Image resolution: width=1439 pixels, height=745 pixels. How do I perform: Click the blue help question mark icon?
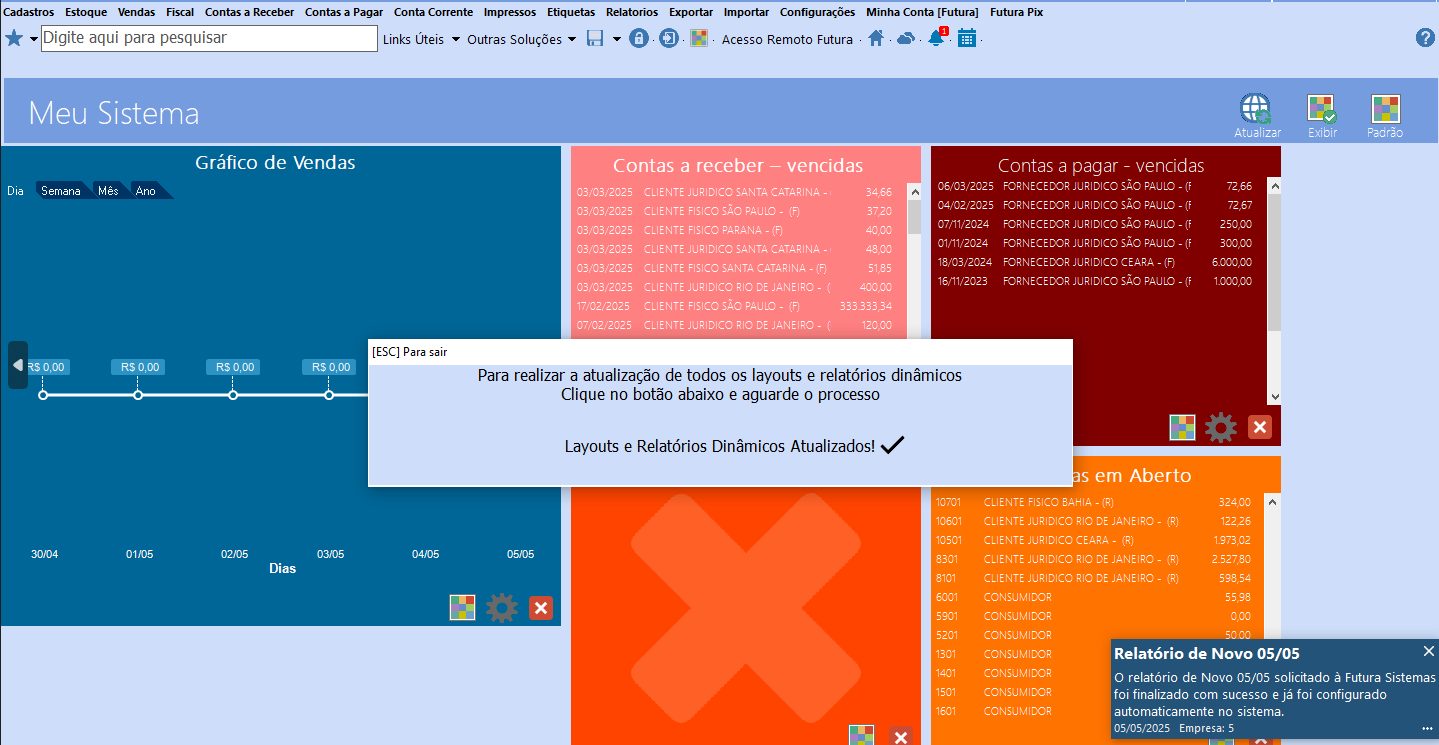click(x=1425, y=38)
